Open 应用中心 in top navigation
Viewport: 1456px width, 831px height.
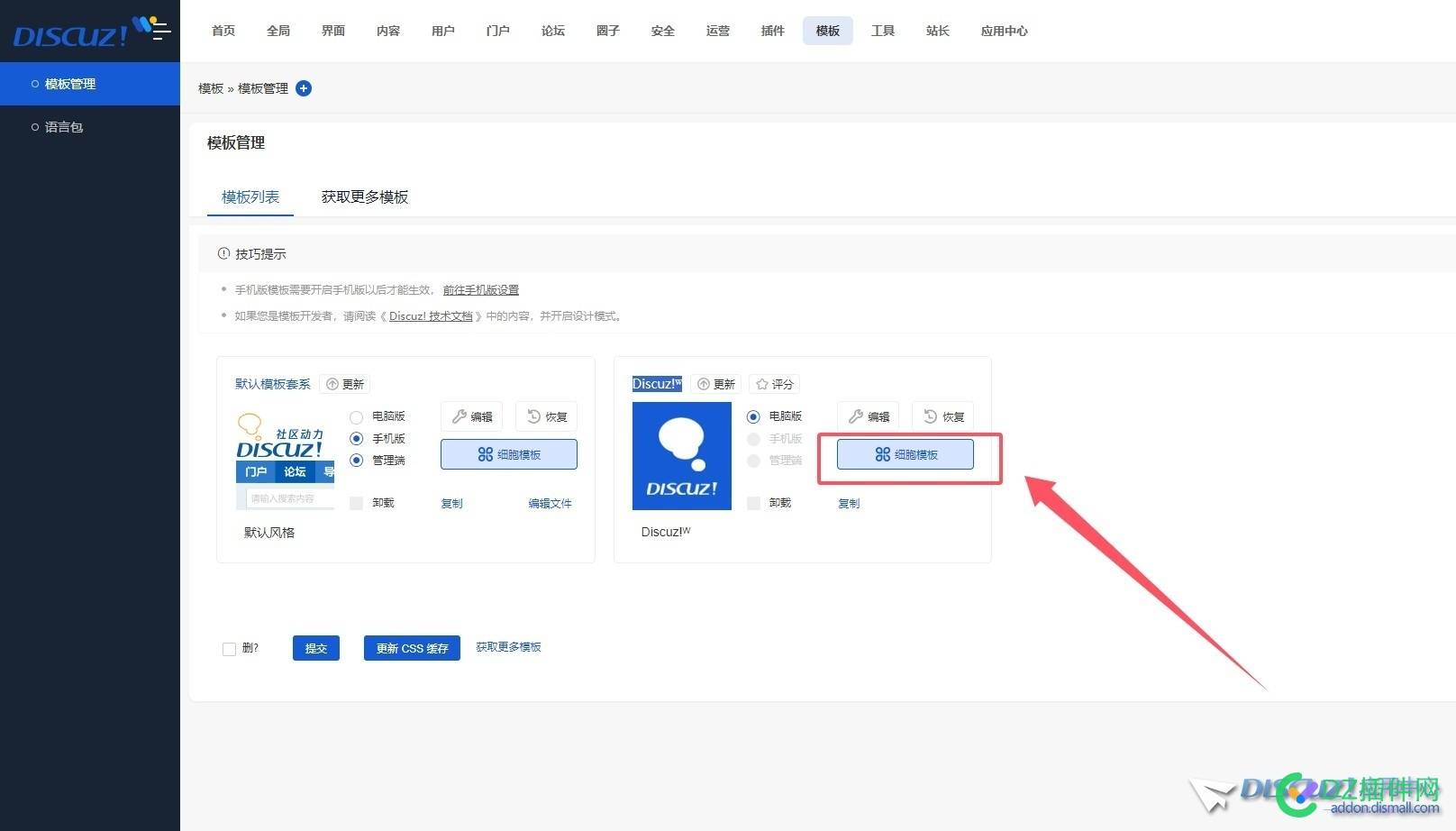tap(1005, 31)
